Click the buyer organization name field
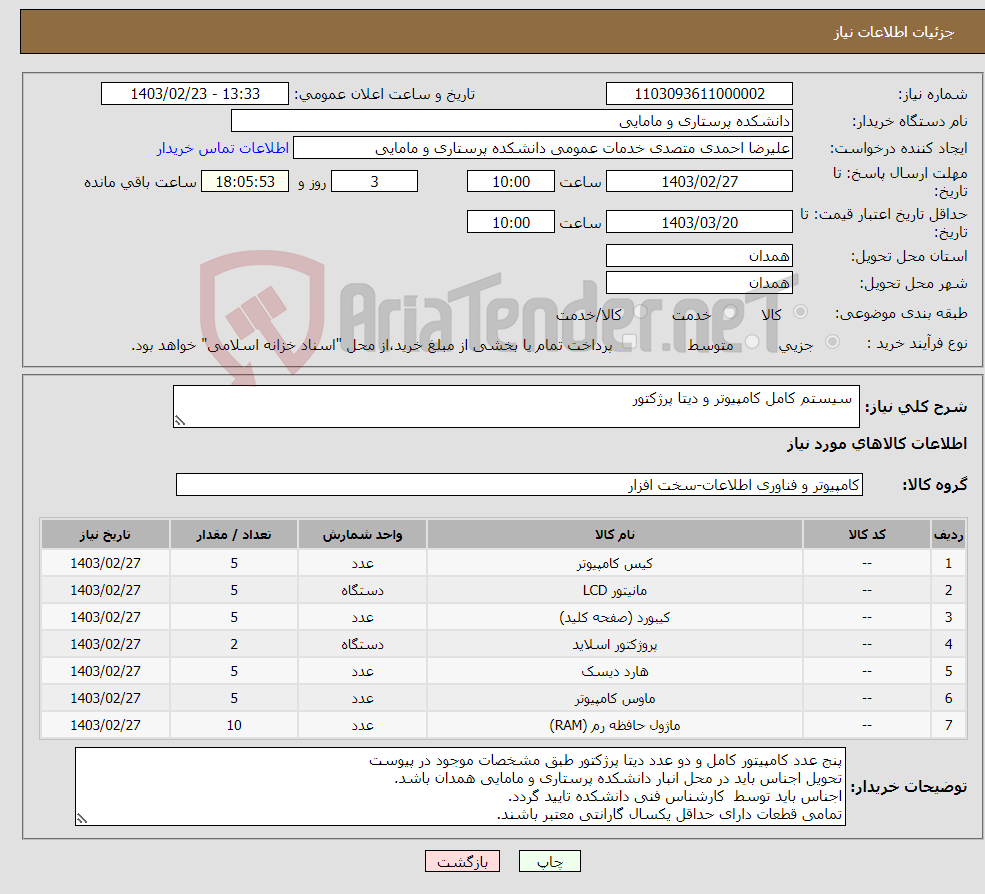Viewport: 985px width, 894px height. (512, 121)
